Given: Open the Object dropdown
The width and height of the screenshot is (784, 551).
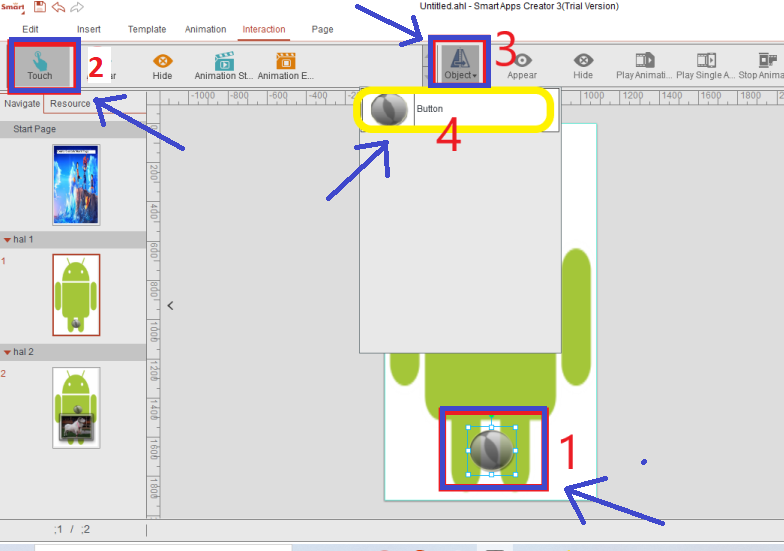Looking at the screenshot, I should coord(460,62).
